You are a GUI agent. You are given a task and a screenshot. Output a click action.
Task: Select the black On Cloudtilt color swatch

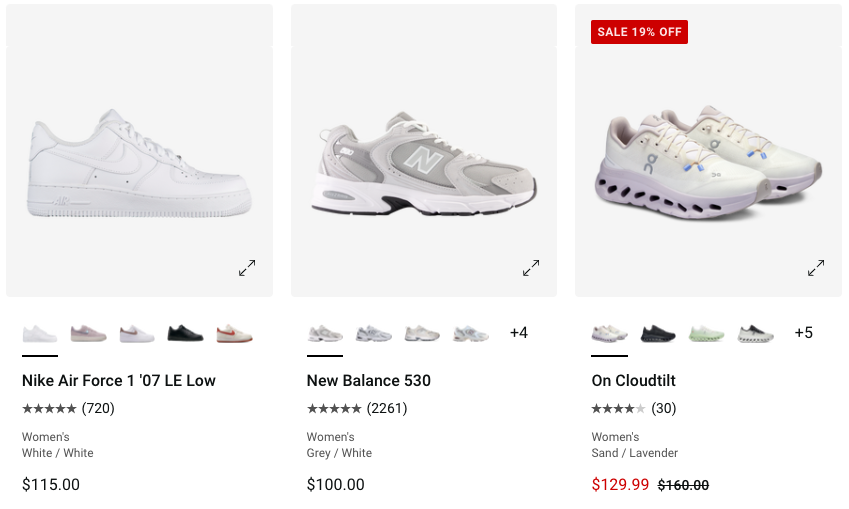658,333
